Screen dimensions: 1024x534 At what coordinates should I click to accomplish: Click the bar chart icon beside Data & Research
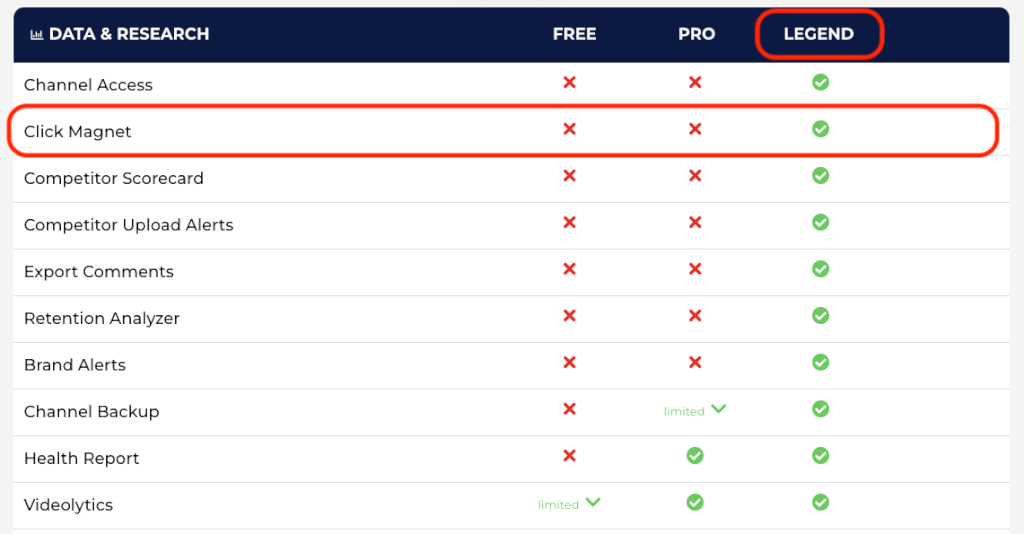(x=37, y=35)
